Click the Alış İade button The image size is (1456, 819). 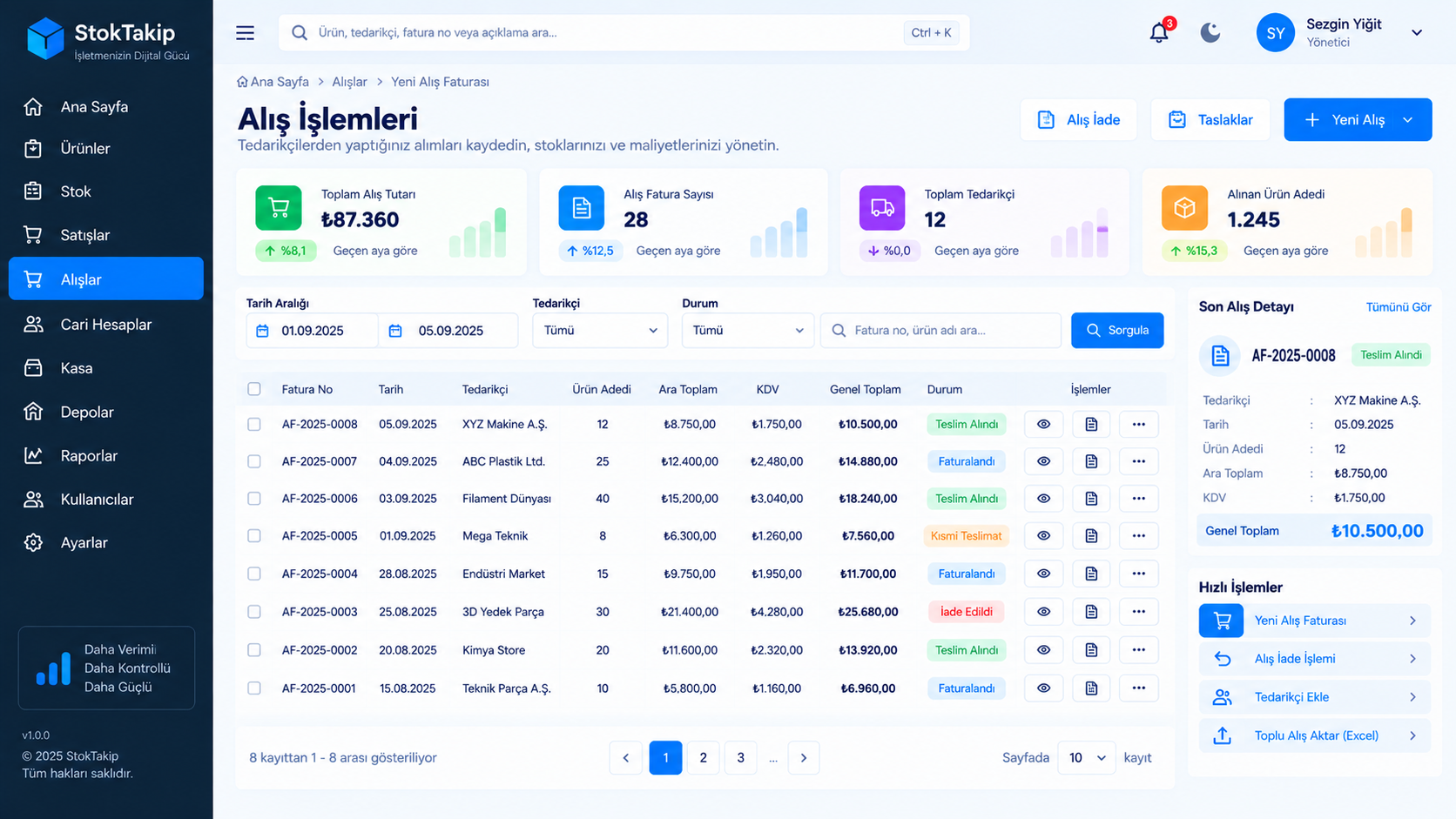tap(1079, 120)
